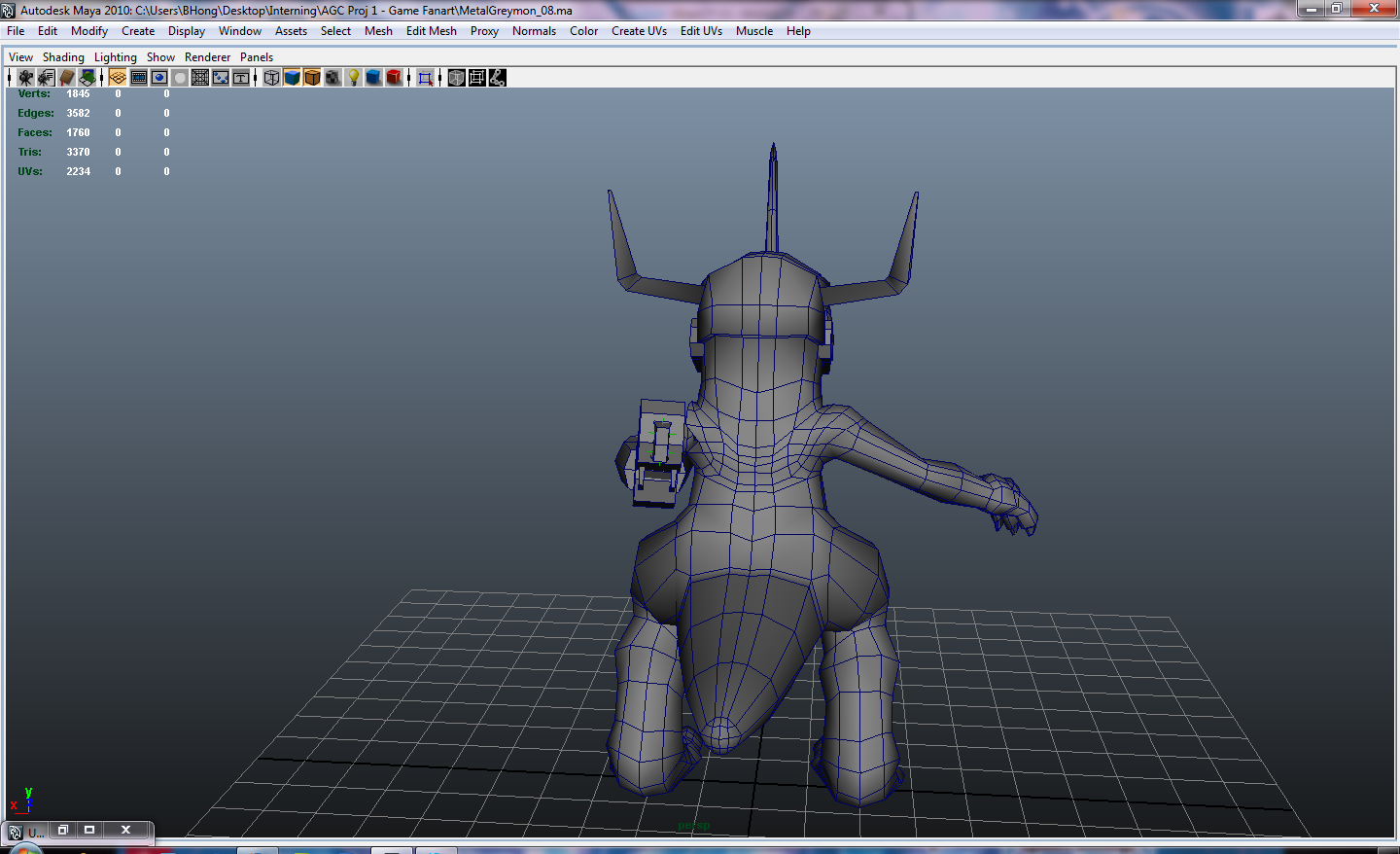
Task: Click the 'Edges:' heads-up label
Action: click(36, 114)
